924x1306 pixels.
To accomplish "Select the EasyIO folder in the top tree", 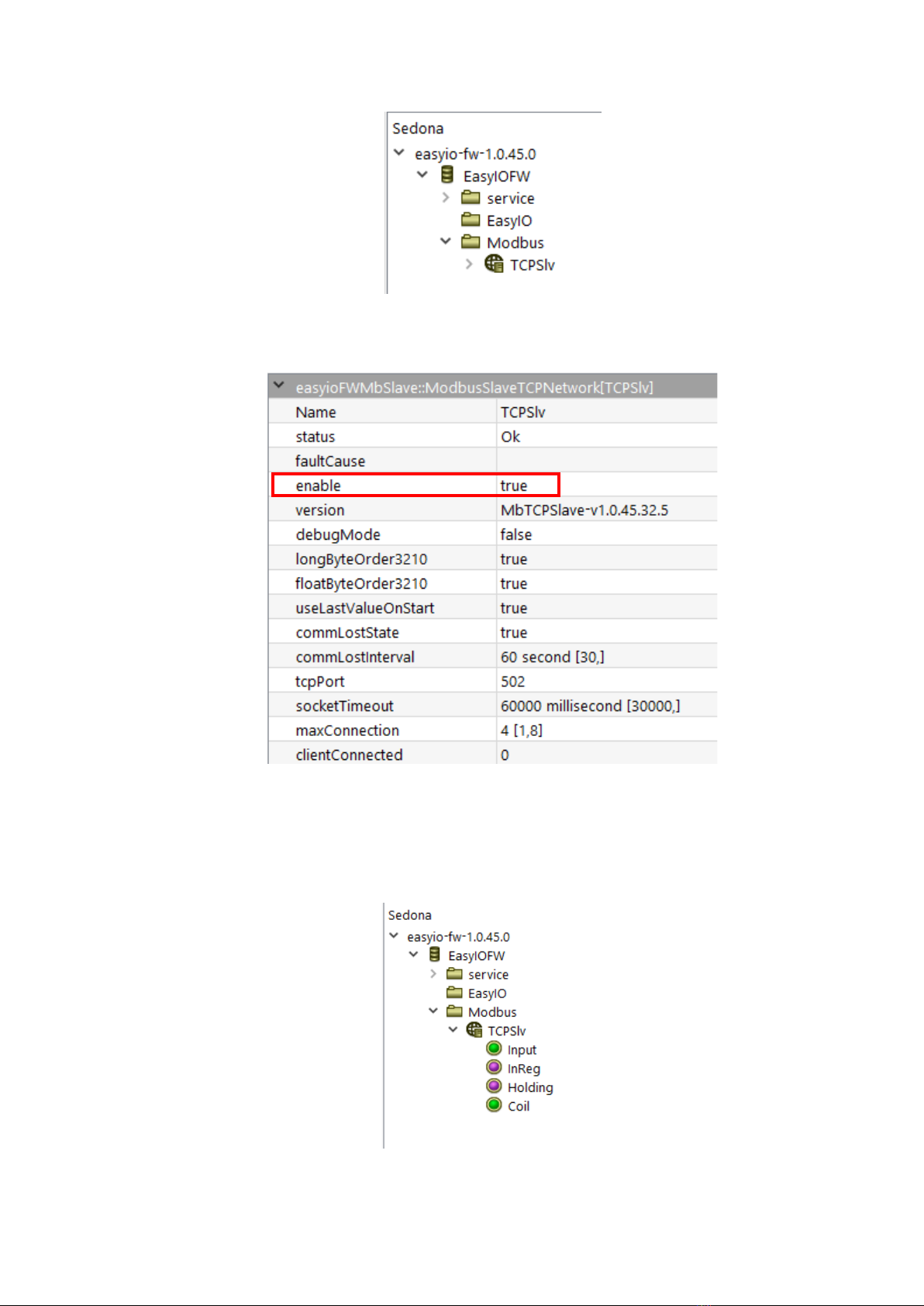I will (x=509, y=221).
